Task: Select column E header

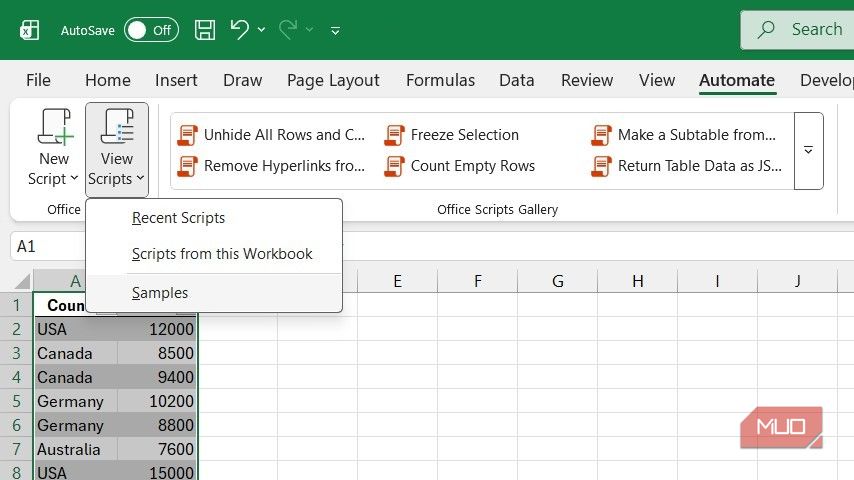Action: click(x=398, y=281)
